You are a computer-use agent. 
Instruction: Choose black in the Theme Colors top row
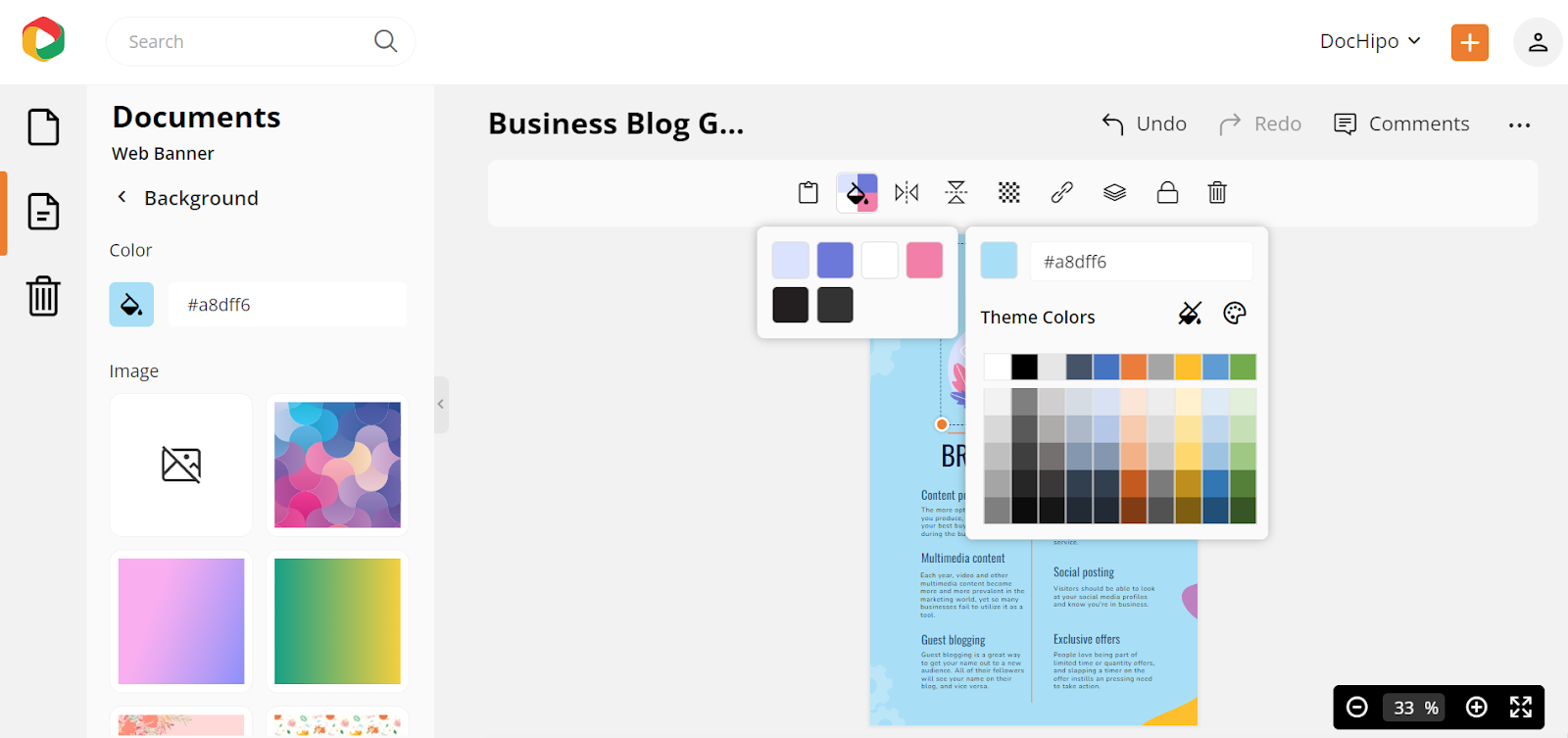coord(1025,367)
